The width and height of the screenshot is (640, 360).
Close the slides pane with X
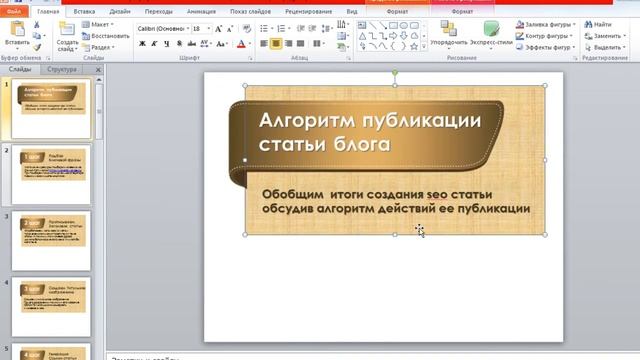(x=98, y=70)
